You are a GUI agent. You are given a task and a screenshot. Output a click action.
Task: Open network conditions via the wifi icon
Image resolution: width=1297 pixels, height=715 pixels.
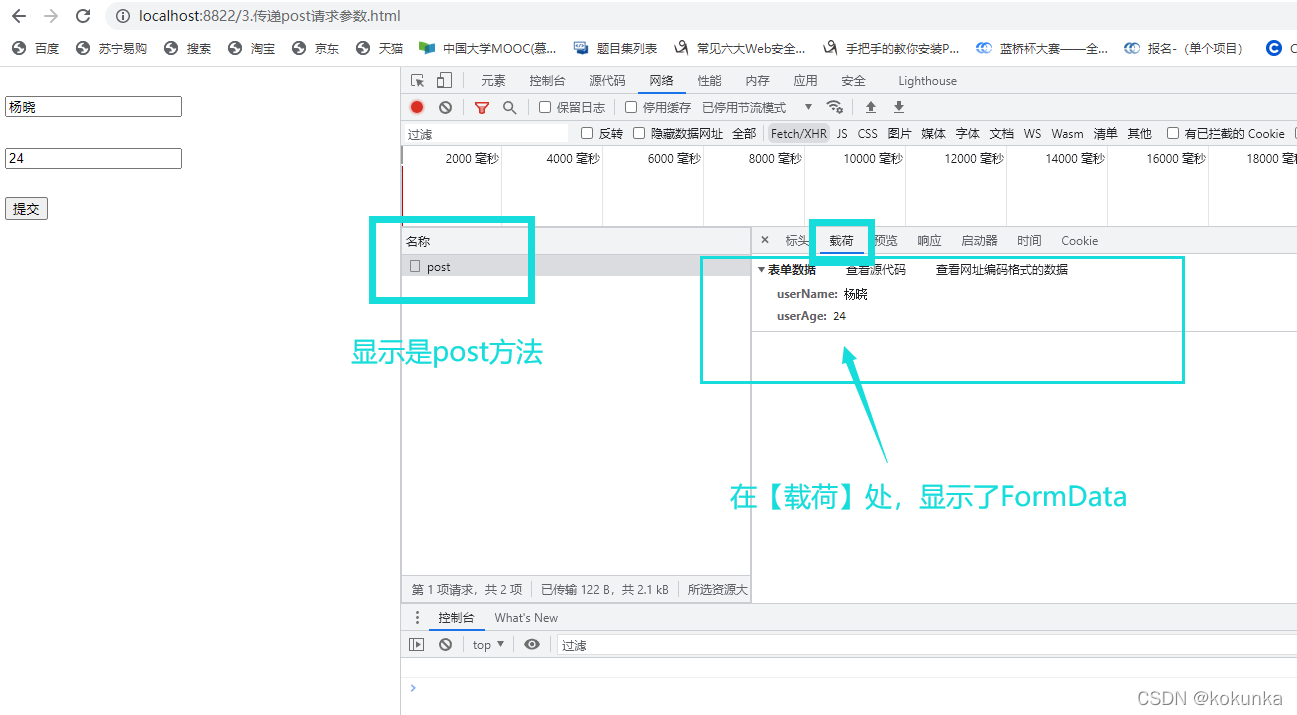[x=835, y=107]
